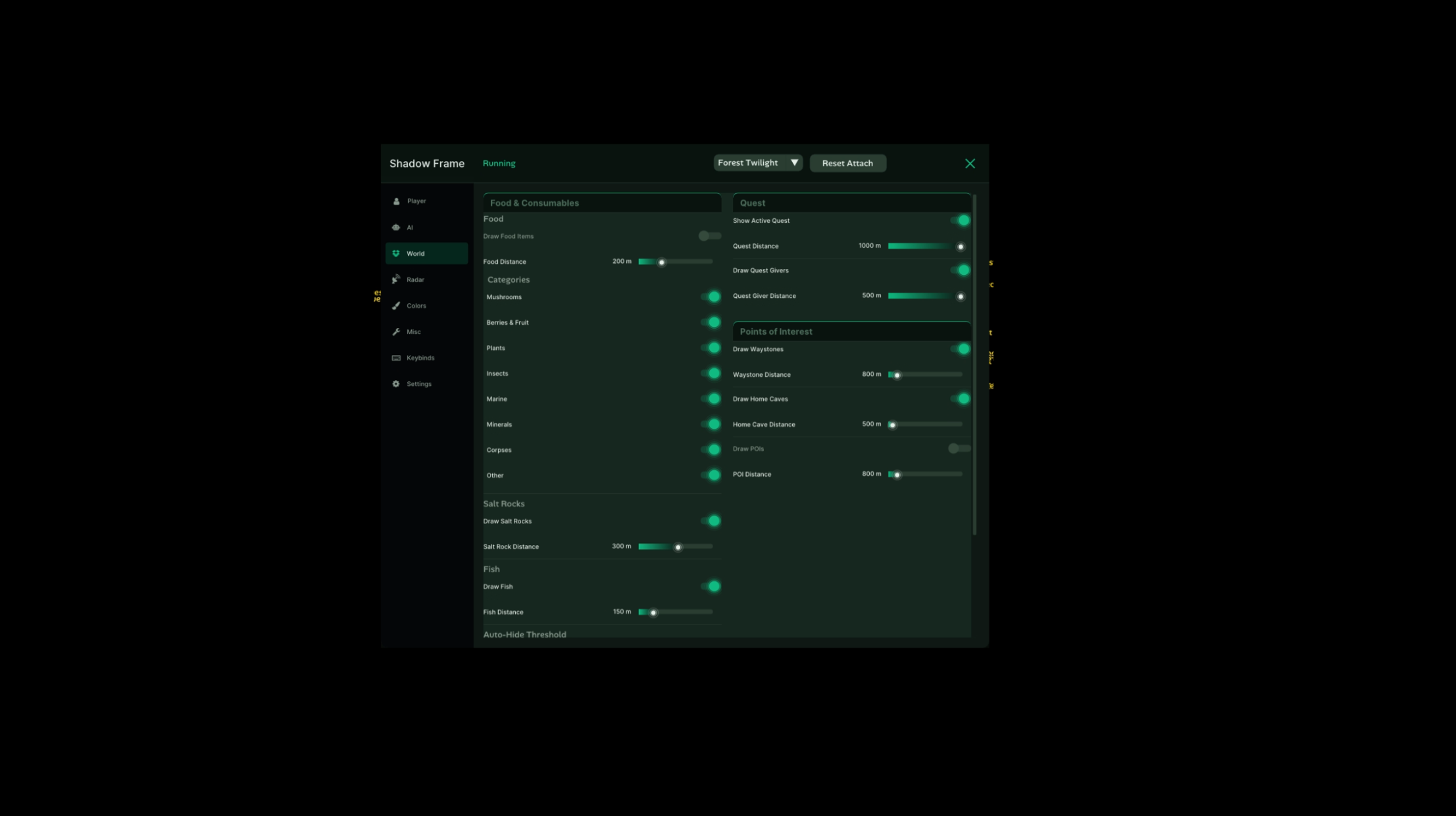Image resolution: width=1456 pixels, height=816 pixels.
Task: Click the Waystone Distance slider
Action: [926, 374]
